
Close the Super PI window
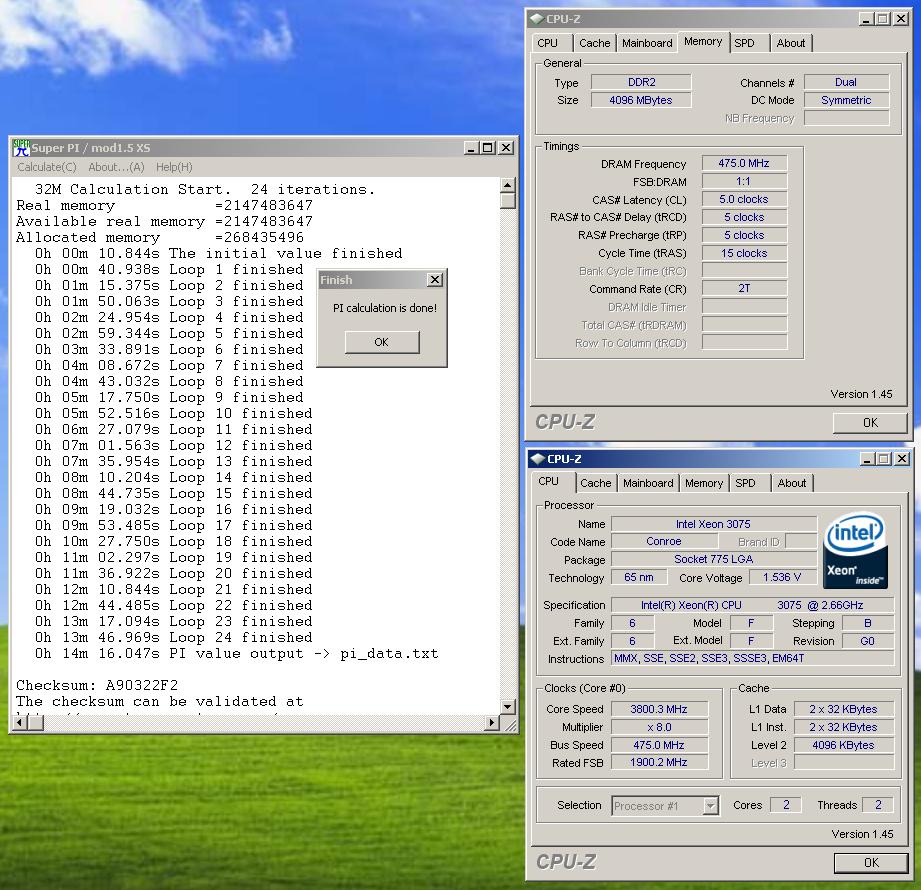506,148
